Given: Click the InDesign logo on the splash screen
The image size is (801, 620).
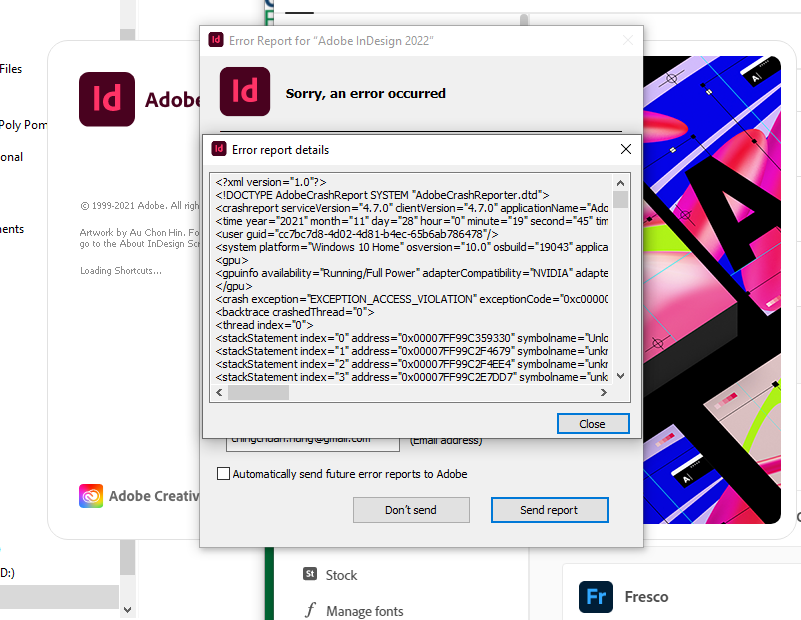Looking at the screenshot, I should (107, 99).
